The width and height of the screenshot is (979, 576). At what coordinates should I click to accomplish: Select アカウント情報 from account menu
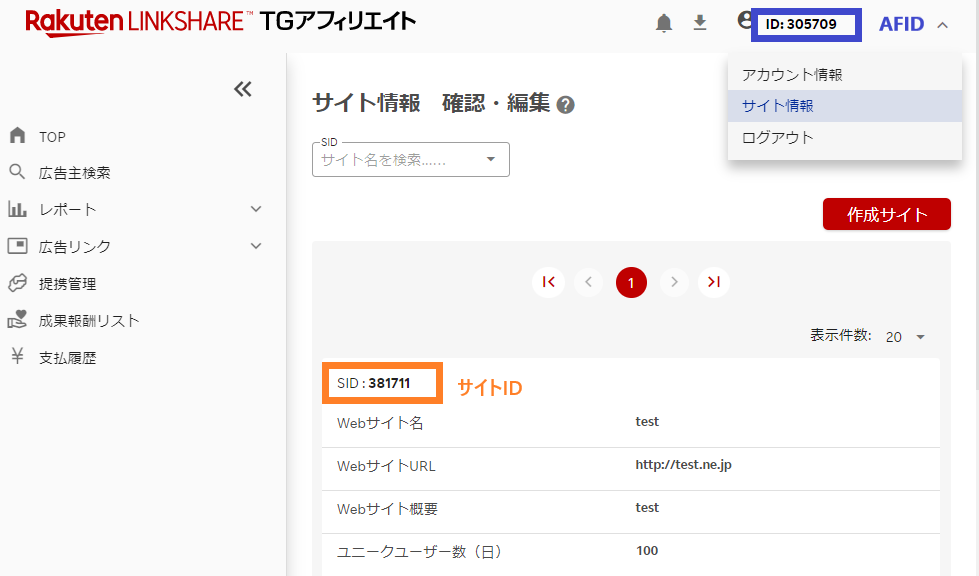point(792,75)
